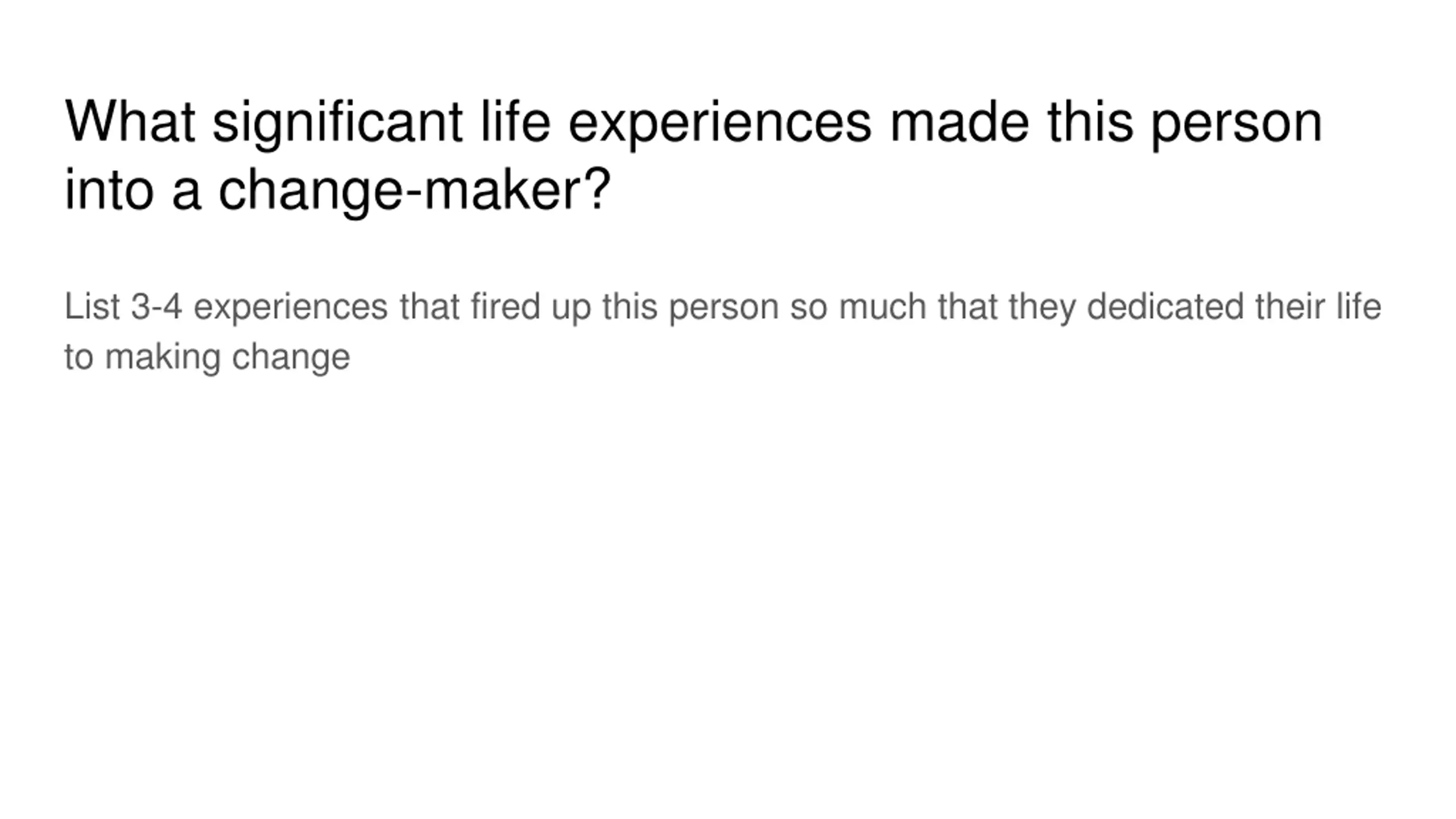
Task: Click the word "List" starting the subtitle
Action: coord(92,307)
